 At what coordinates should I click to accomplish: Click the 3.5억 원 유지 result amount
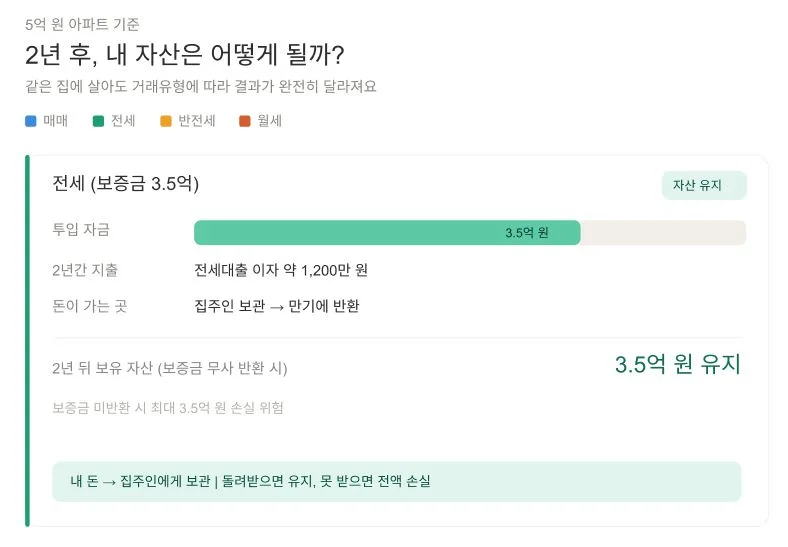tap(677, 365)
